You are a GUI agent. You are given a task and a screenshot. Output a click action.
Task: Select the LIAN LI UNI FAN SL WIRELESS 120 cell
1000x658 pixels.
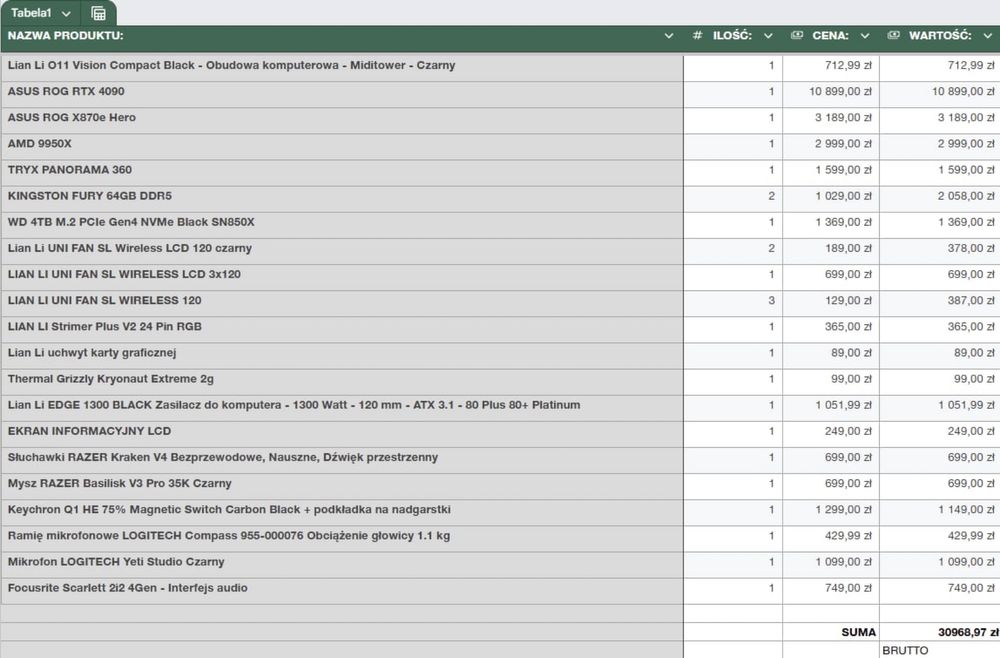[342, 301]
